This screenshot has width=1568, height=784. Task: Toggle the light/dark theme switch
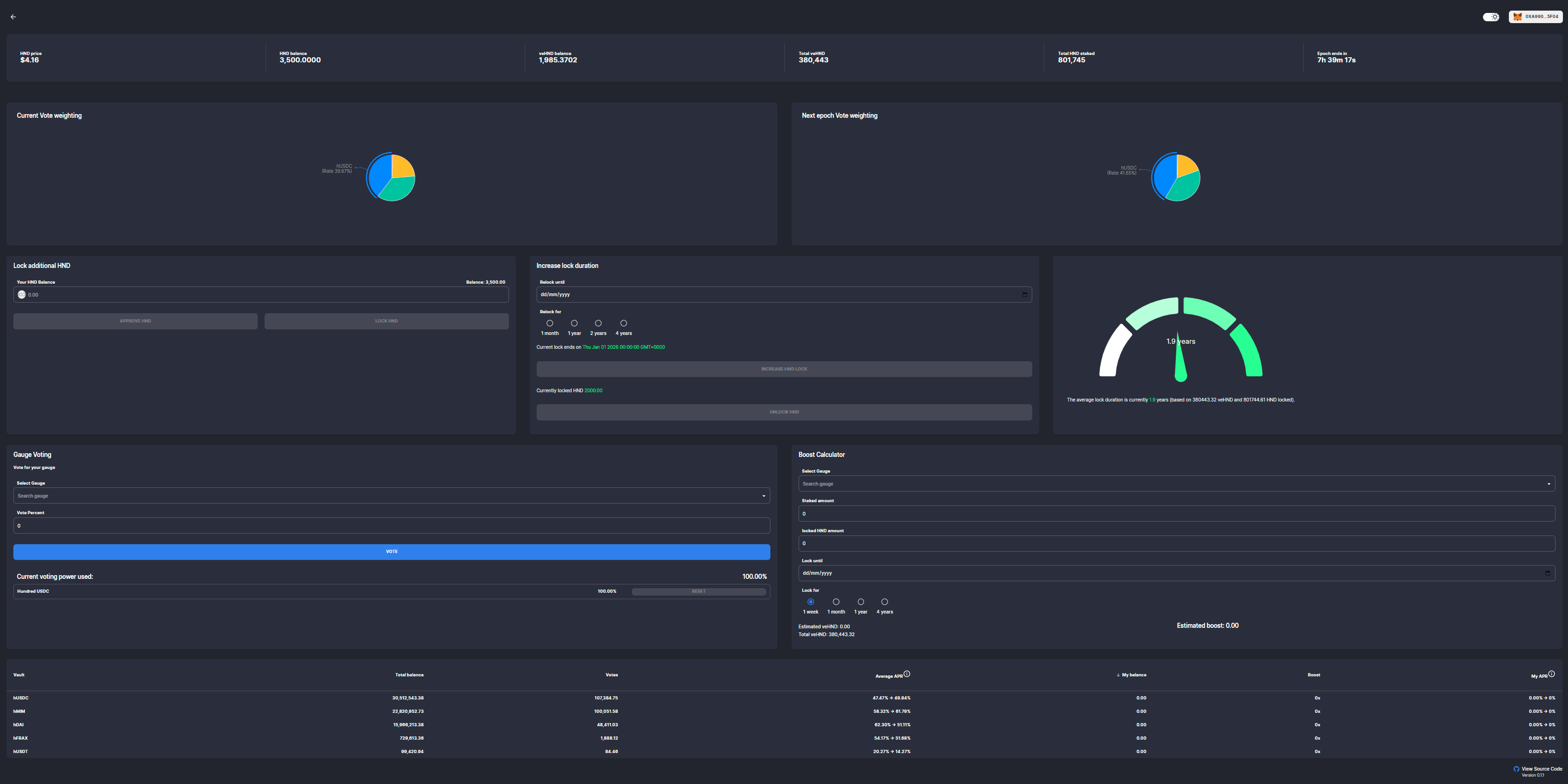(1491, 17)
